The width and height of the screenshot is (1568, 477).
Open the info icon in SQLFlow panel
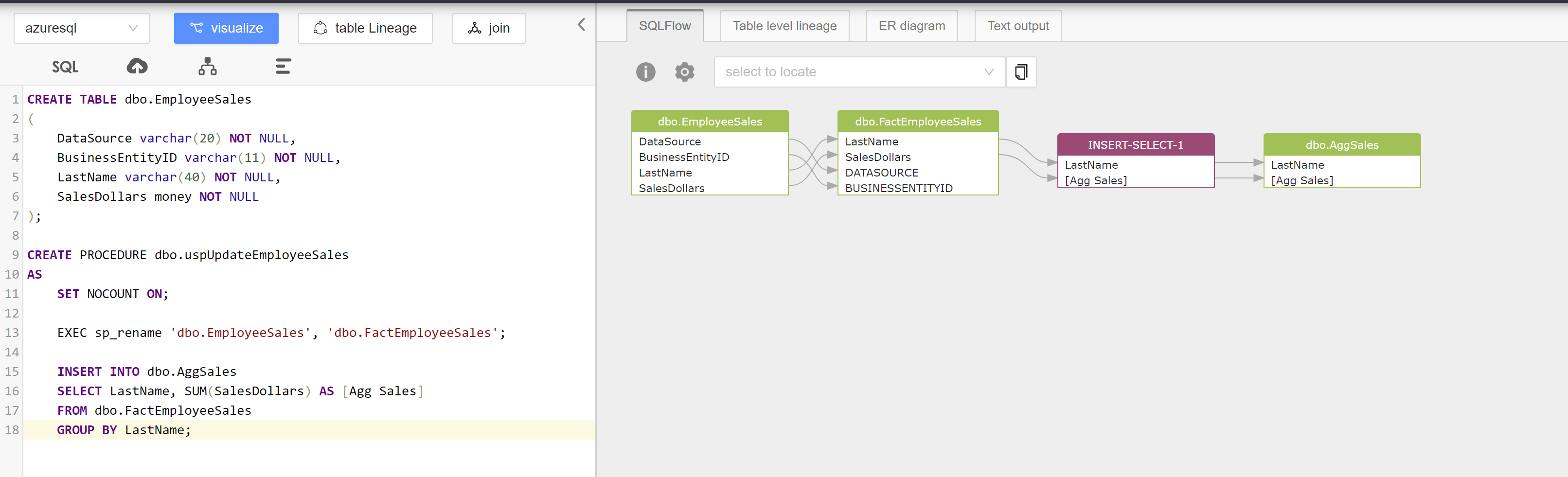click(646, 72)
